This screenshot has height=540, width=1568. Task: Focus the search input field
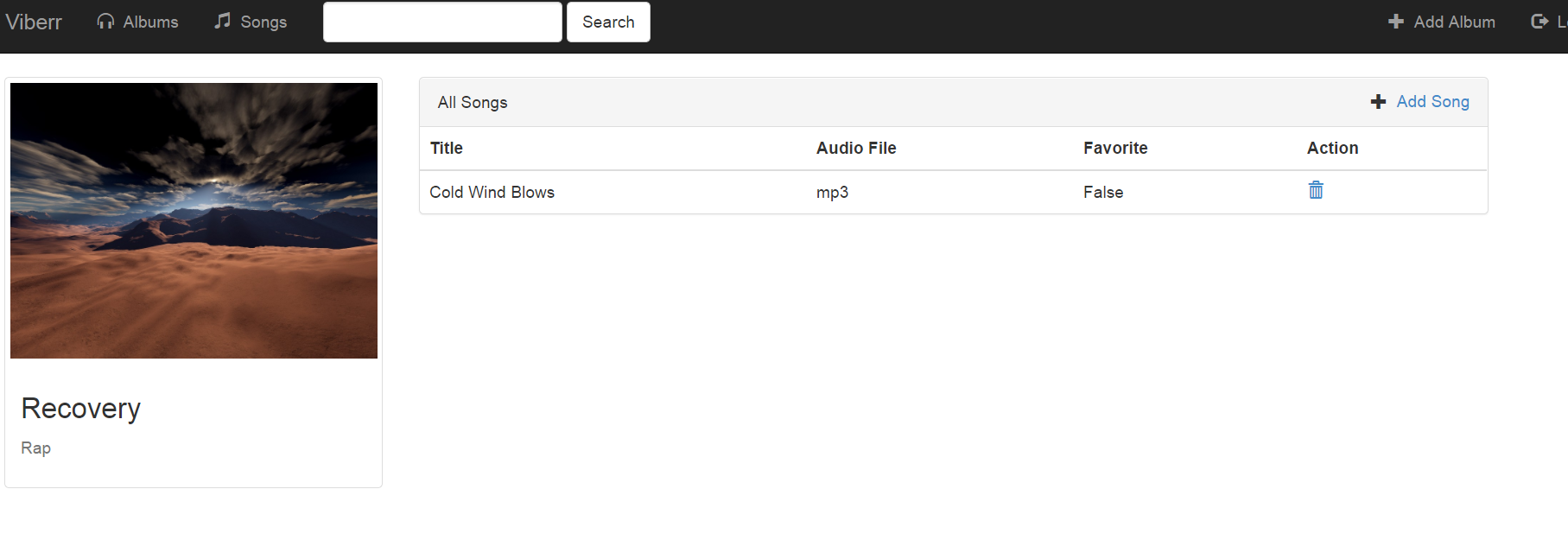point(442,22)
